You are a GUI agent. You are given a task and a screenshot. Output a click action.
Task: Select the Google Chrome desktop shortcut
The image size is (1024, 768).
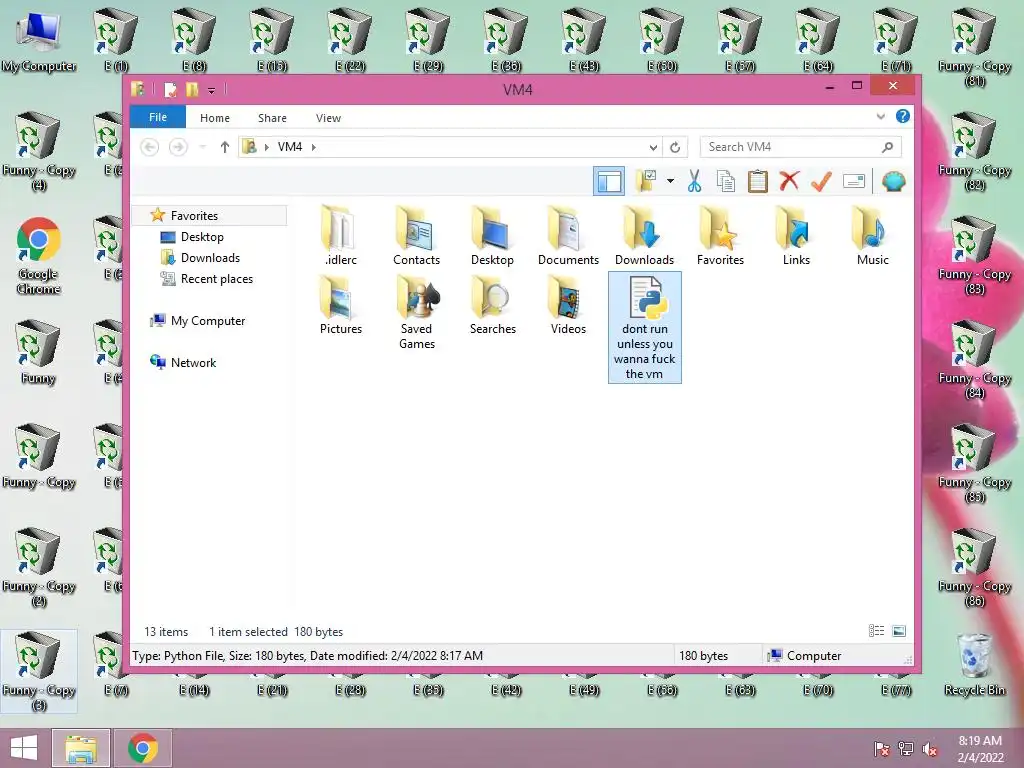point(39,255)
